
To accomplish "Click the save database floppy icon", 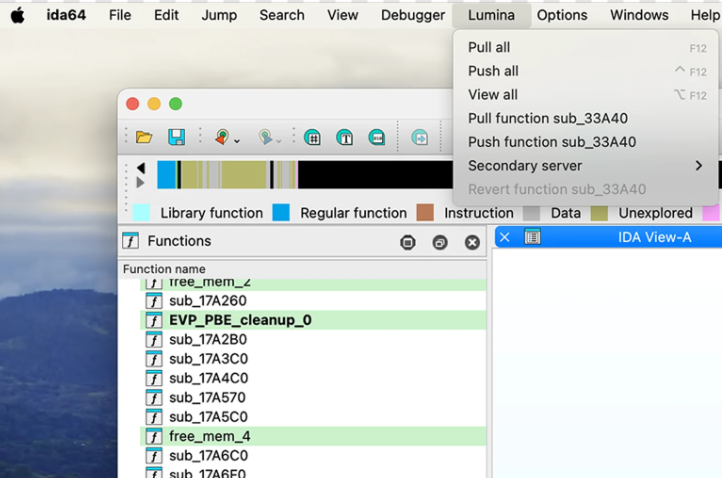I will click(176, 137).
